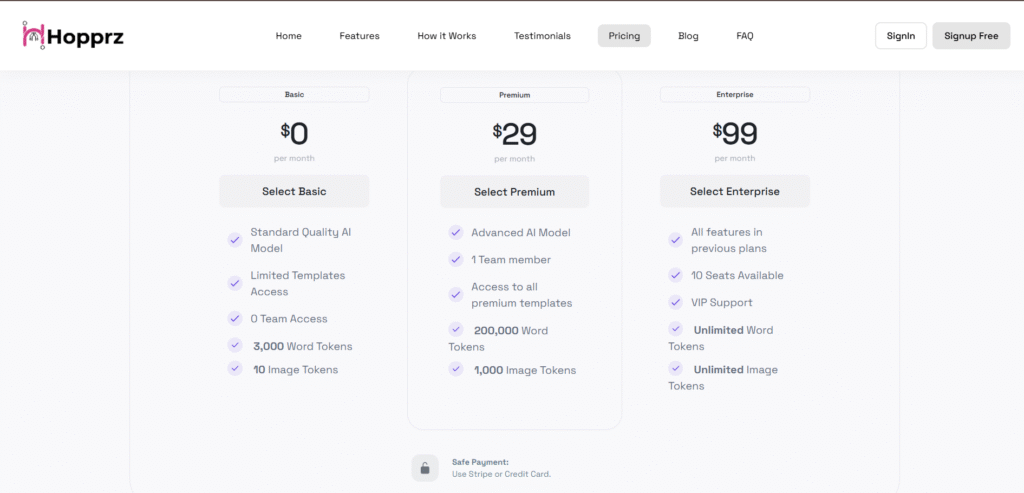The width and height of the screenshot is (1024, 493).
Task: Click '10 Image Tokens' text
Action: point(295,370)
